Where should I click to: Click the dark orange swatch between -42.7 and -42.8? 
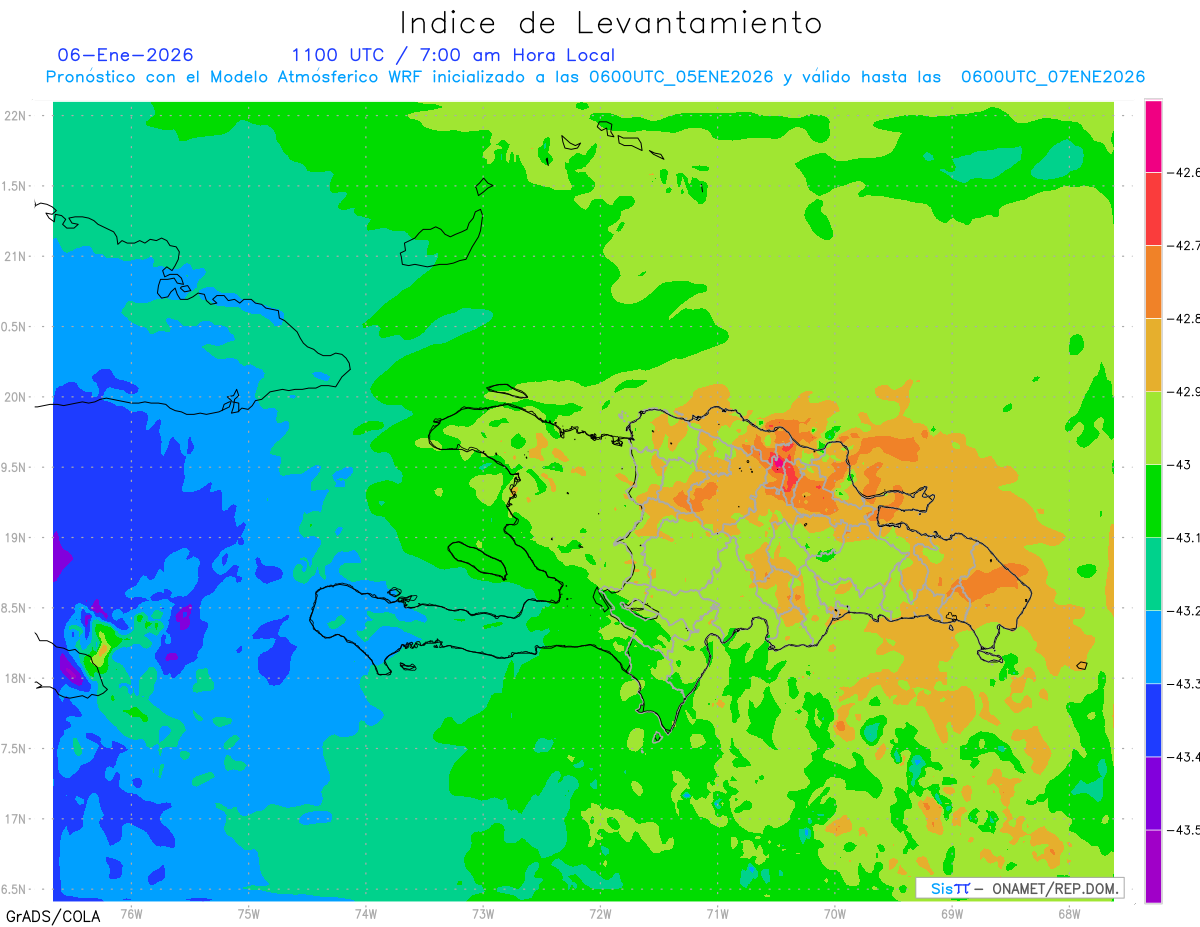pos(1153,282)
